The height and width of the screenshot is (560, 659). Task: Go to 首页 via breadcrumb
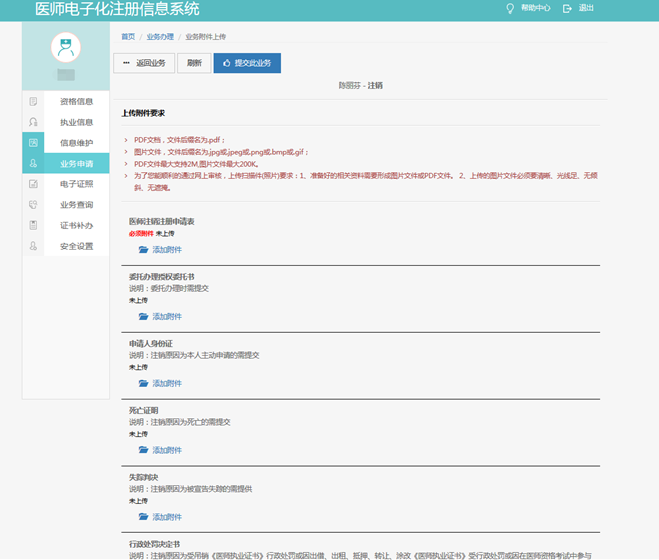click(x=128, y=37)
